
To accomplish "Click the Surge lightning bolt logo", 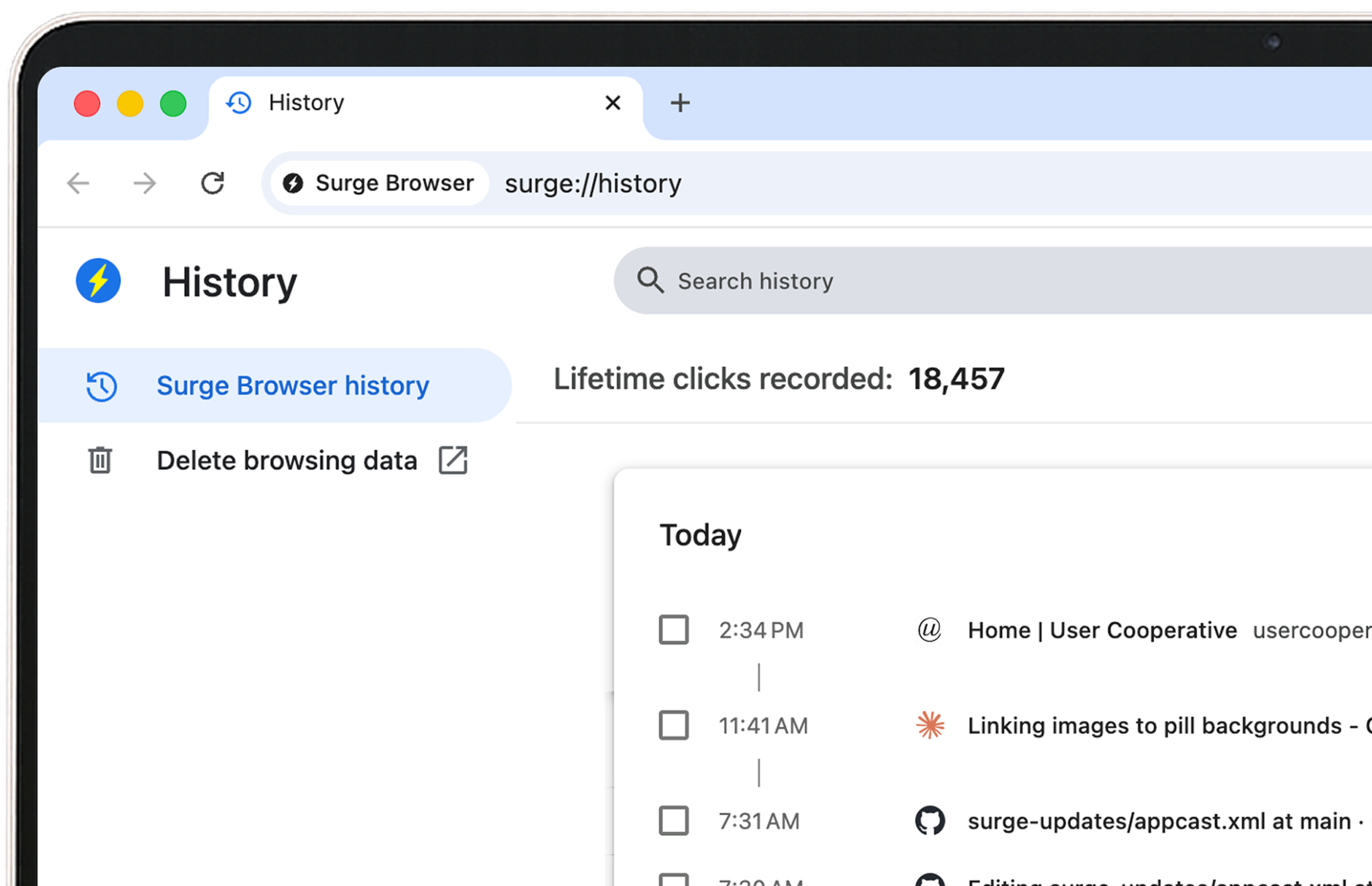I will 98,281.
